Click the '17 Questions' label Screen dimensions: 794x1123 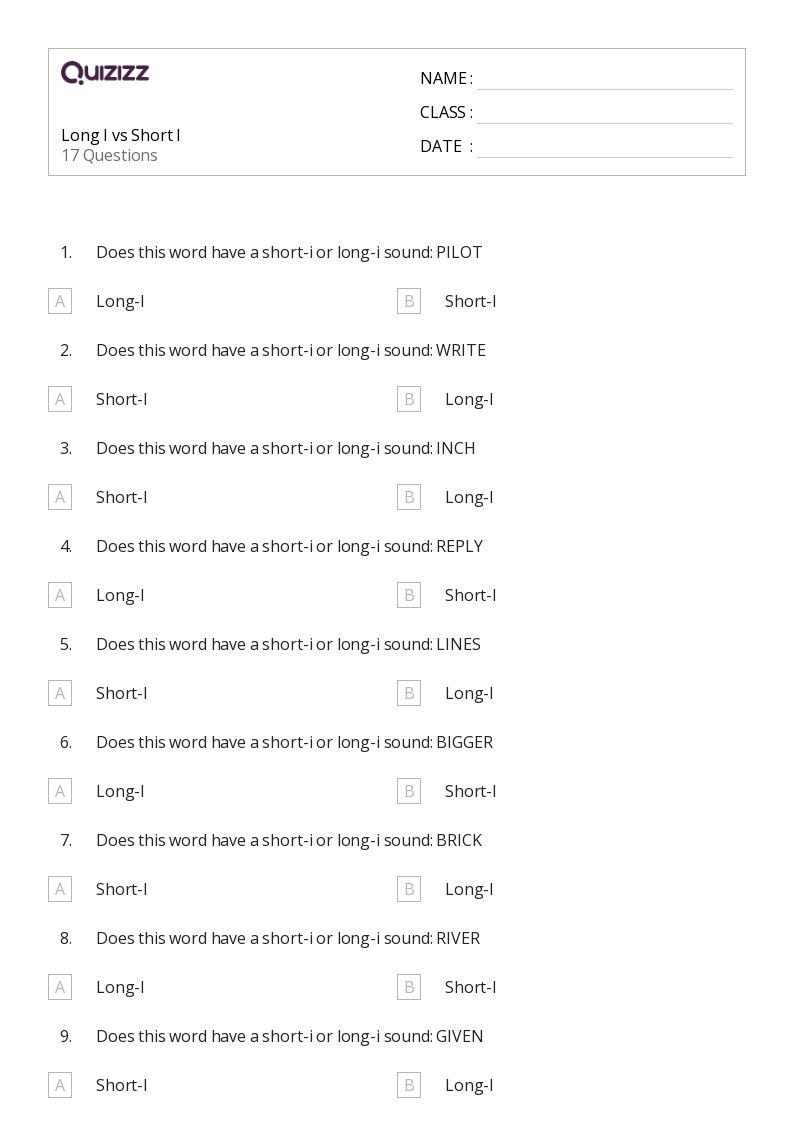pyautogui.click(x=110, y=155)
